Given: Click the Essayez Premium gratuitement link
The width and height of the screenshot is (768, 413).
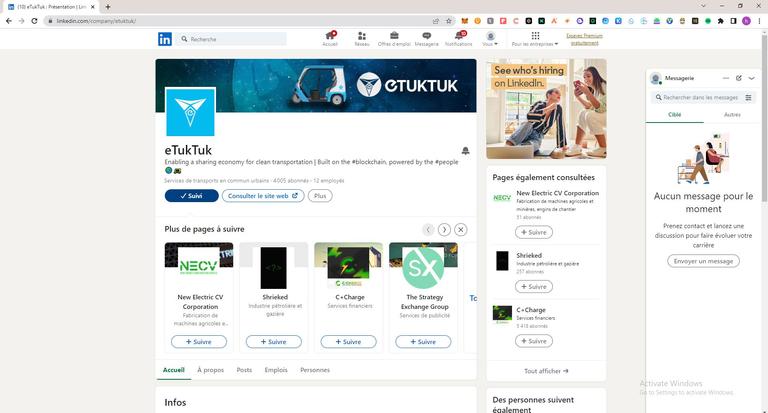Looking at the screenshot, I should click(x=584, y=39).
